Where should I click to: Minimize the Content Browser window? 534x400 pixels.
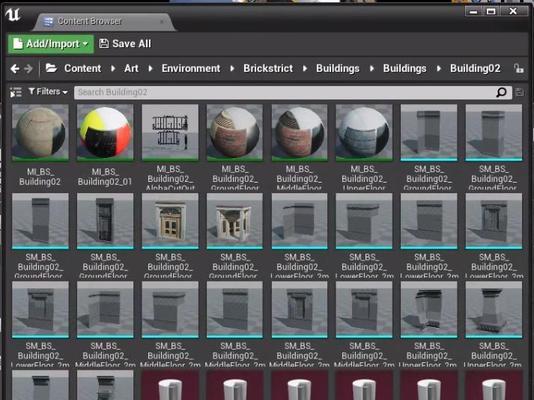(x=474, y=12)
